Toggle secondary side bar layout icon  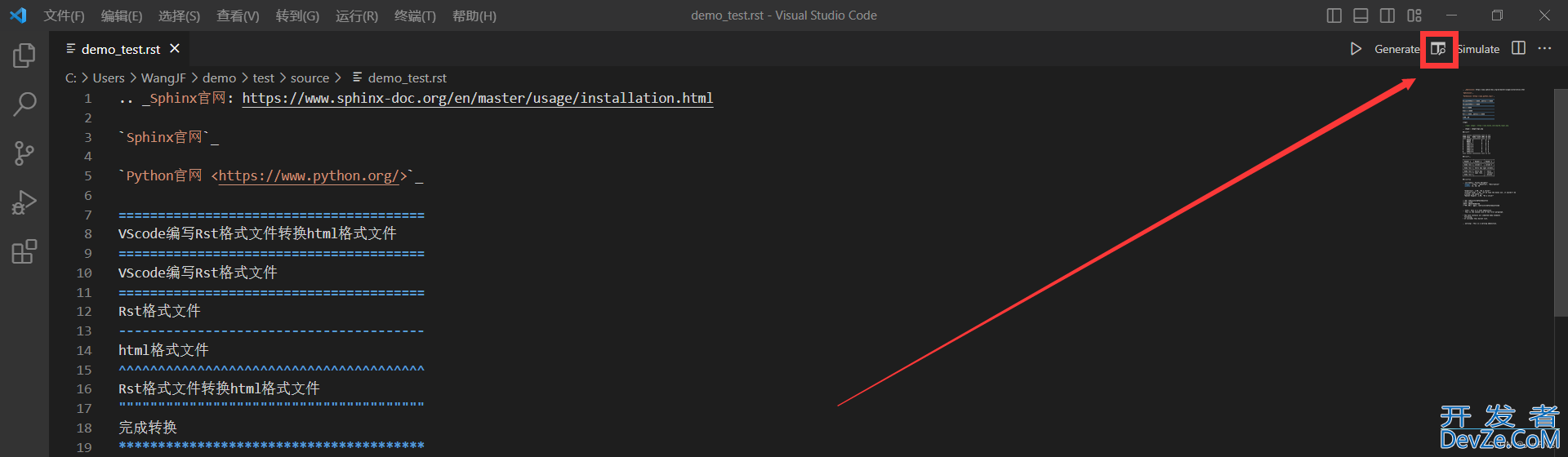[1388, 16]
